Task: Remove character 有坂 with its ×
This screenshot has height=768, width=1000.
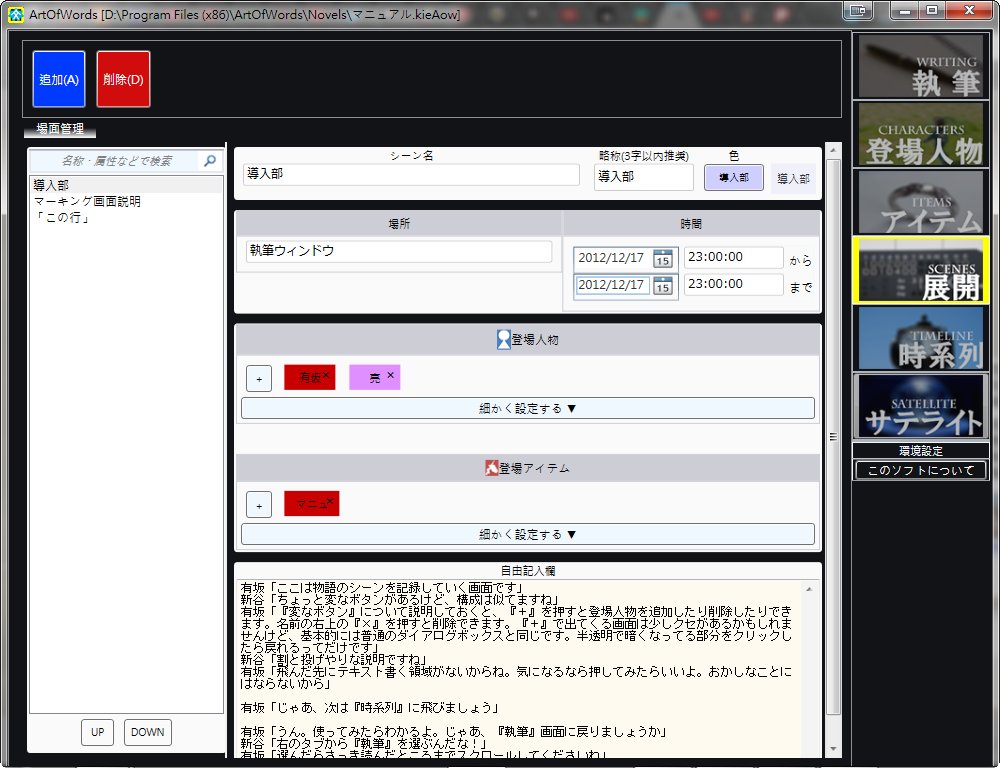Action: 326,375
